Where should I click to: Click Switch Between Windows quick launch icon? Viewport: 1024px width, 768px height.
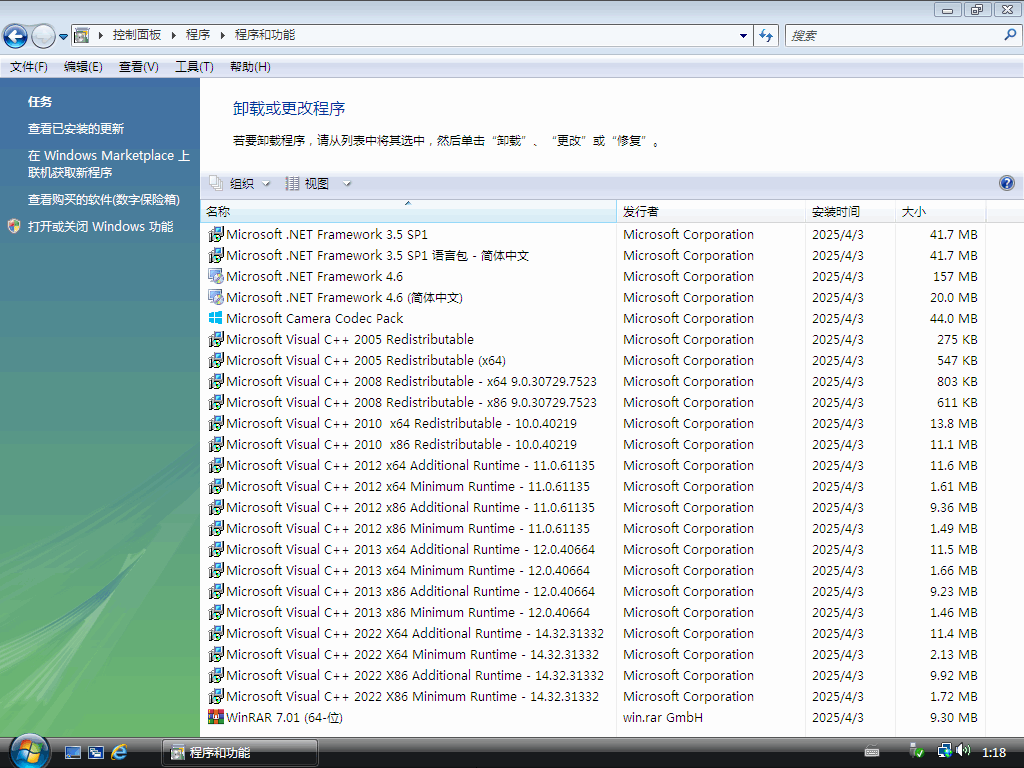96,752
